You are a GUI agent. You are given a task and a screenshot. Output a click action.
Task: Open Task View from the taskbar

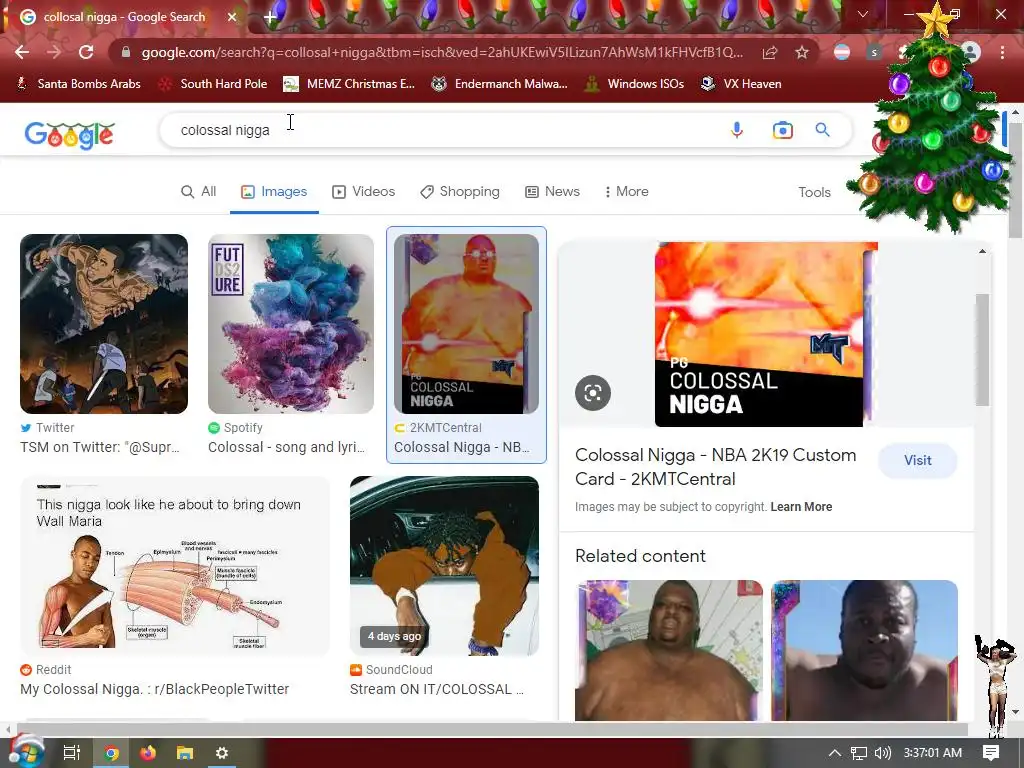(x=72, y=753)
